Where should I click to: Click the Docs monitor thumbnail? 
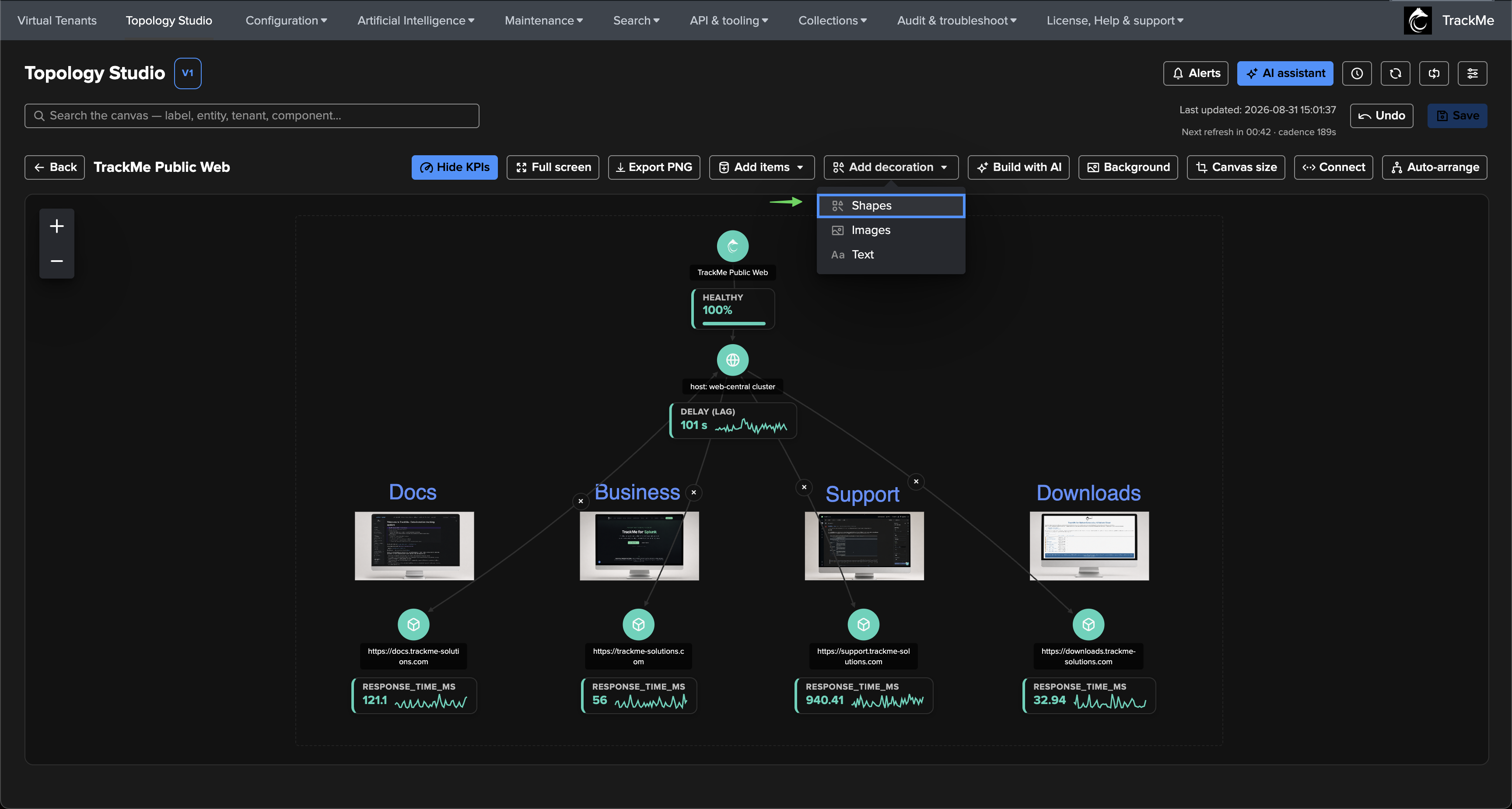point(414,546)
